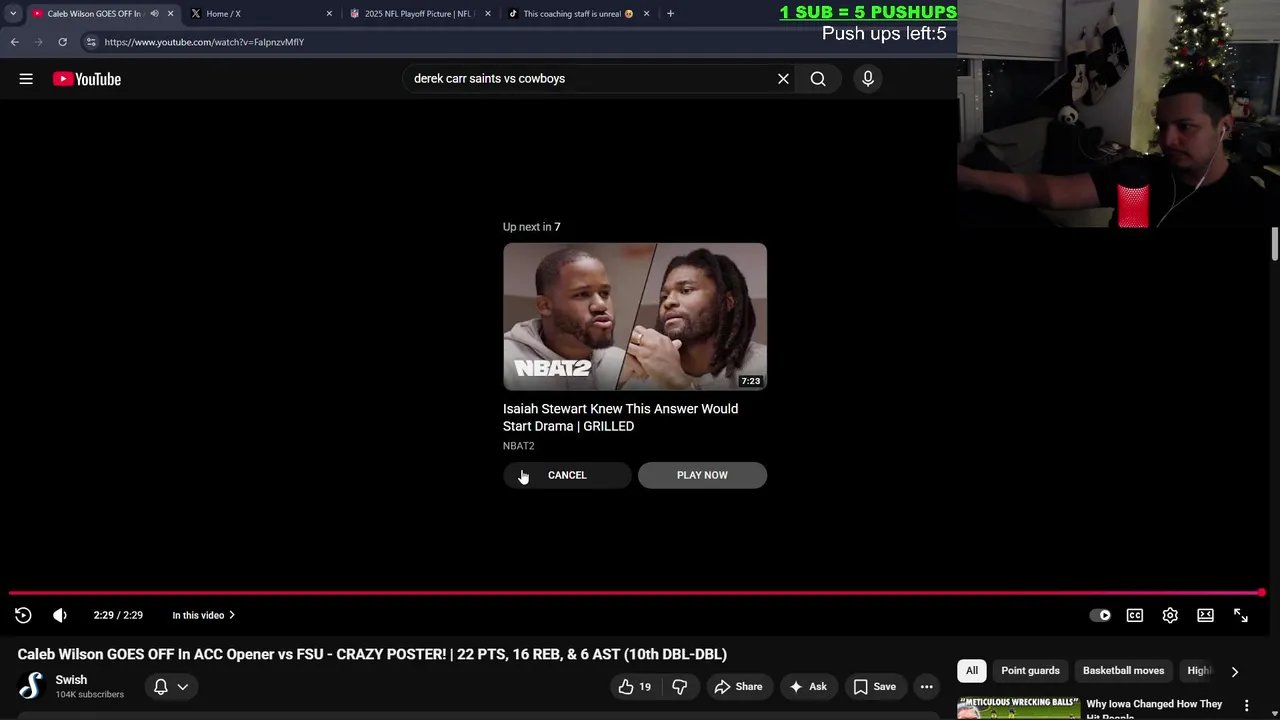
Task: Switch to theater mode
Action: [x=1205, y=615]
